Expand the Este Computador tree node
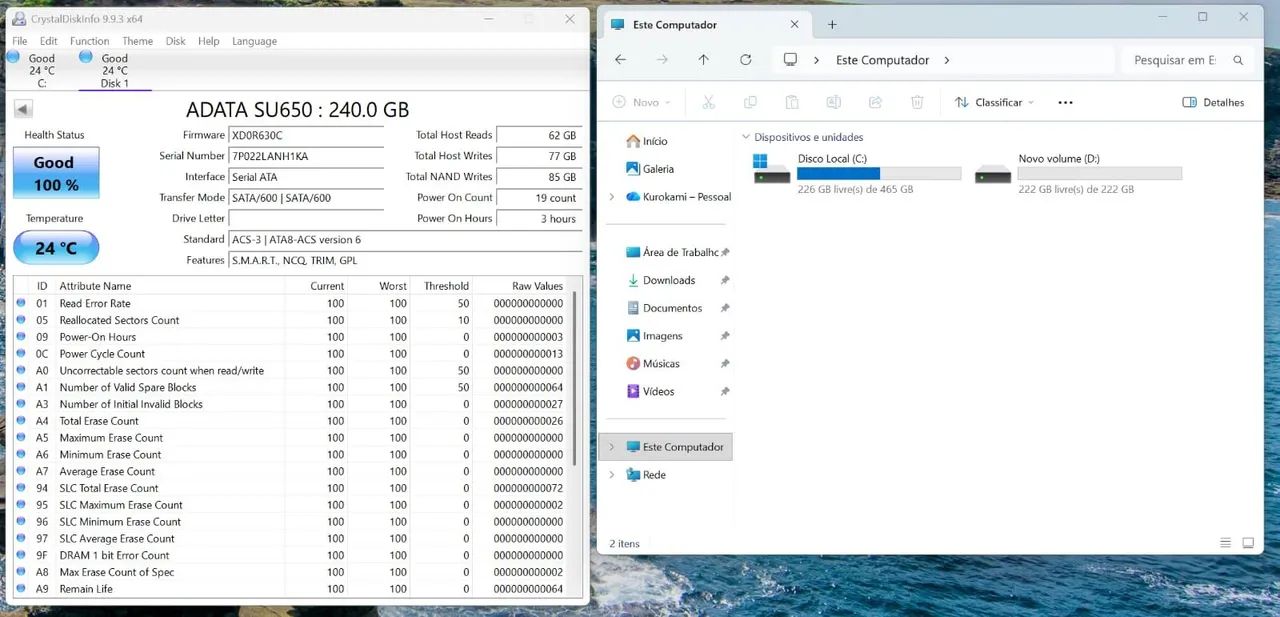The width and height of the screenshot is (1280, 617). click(612, 447)
